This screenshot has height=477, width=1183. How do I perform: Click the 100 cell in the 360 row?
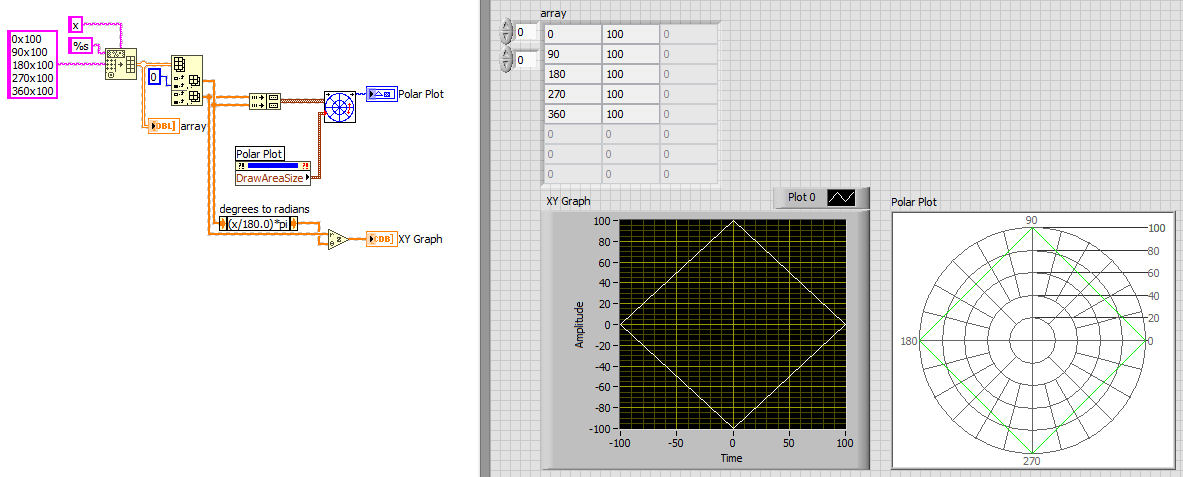pyautogui.click(x=630, y=114)
